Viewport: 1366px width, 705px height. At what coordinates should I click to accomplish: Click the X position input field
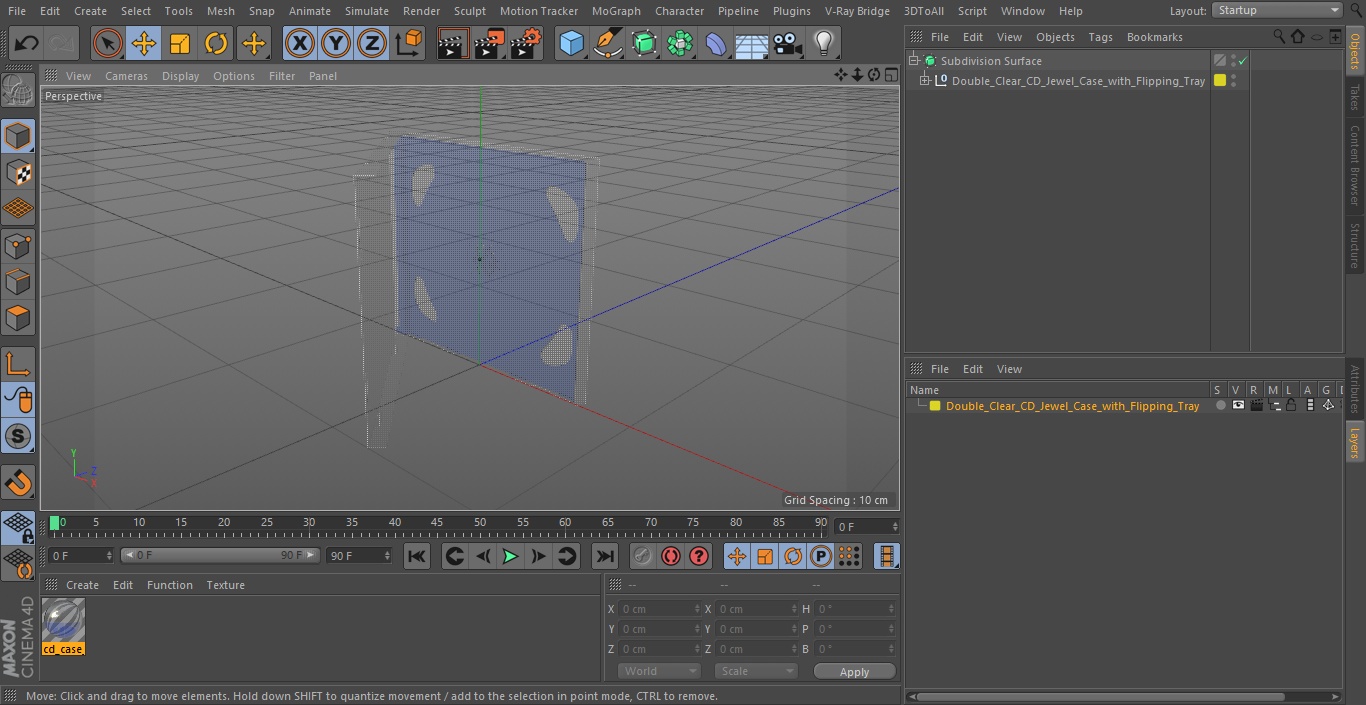click(660, 609)
